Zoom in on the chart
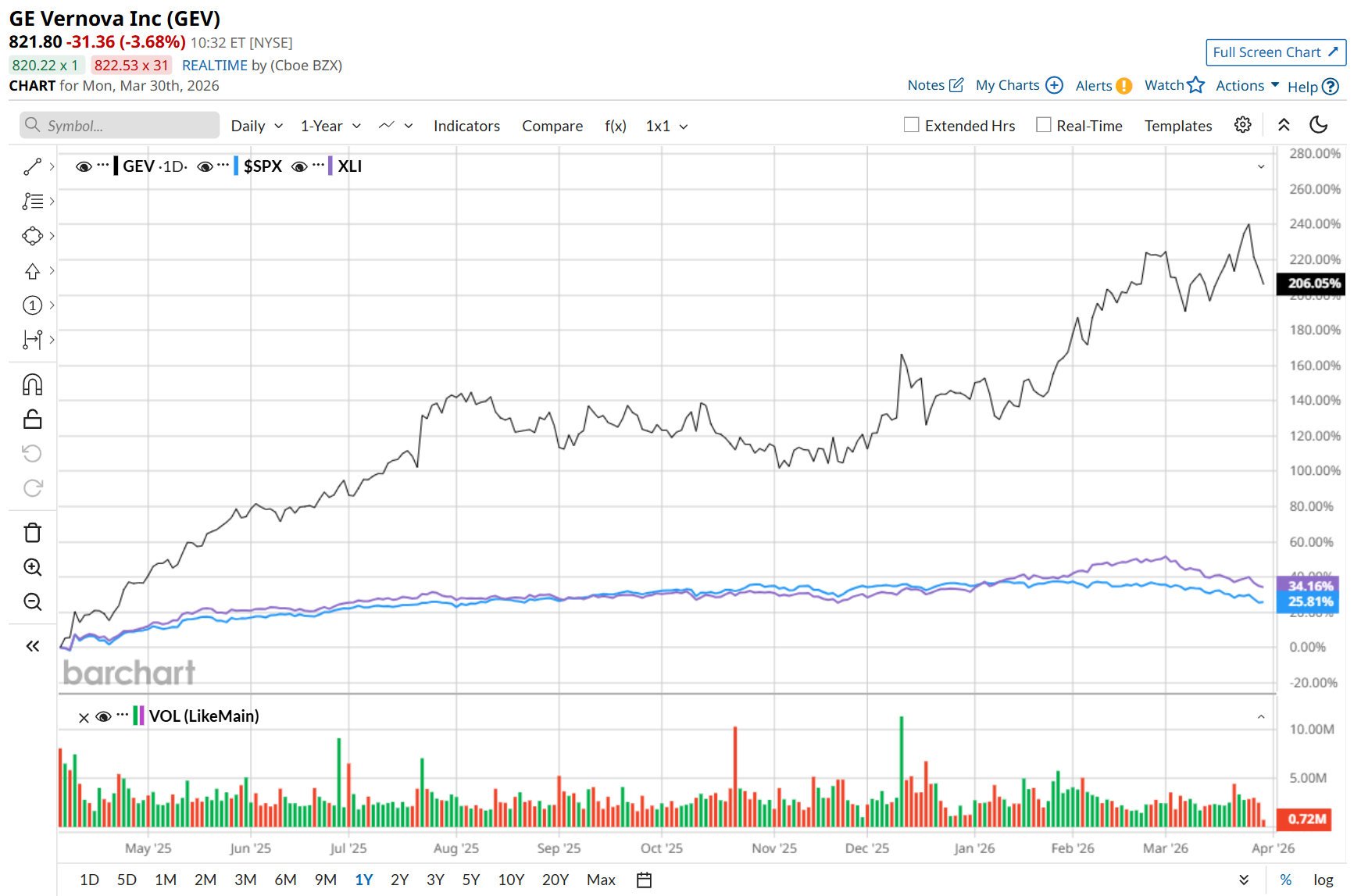1361x896 pixels. coord(32,567)
